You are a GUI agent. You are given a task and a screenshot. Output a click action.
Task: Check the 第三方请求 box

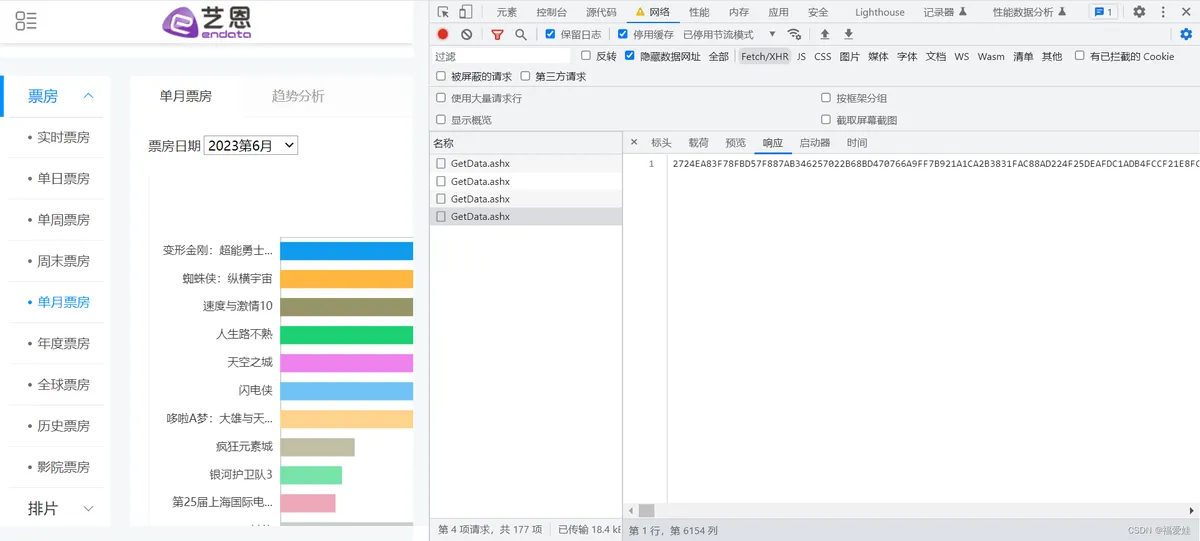click(525, 76)
